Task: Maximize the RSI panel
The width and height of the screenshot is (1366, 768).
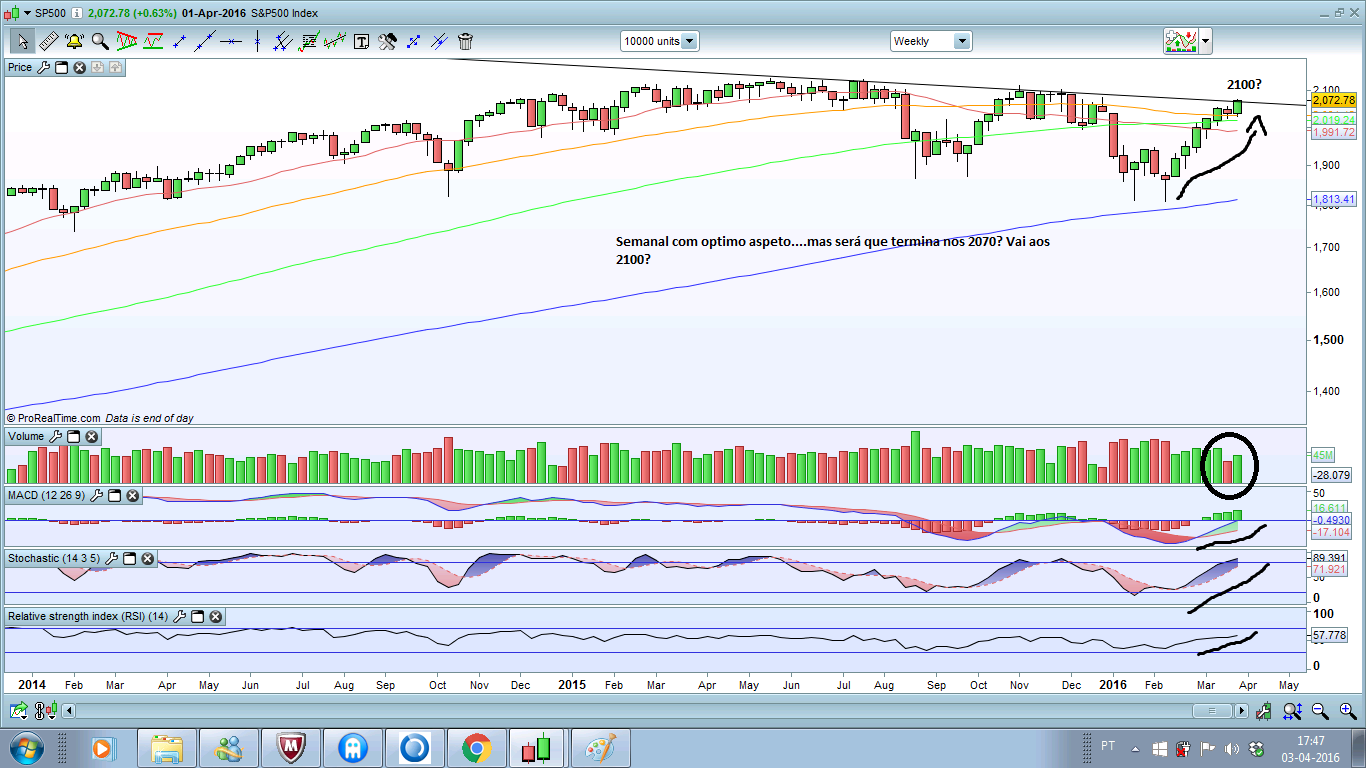Action: click(198, 617)
